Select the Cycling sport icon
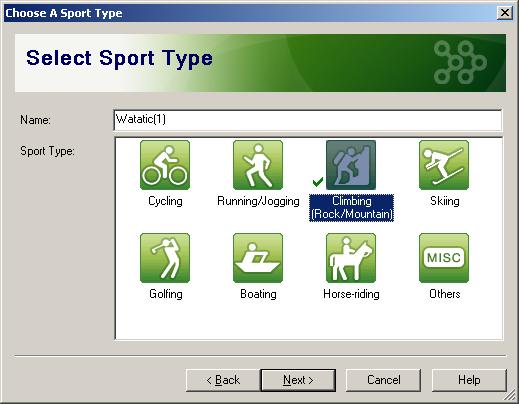The width and height of the screenshot is (519, 404). coord(165,165)
